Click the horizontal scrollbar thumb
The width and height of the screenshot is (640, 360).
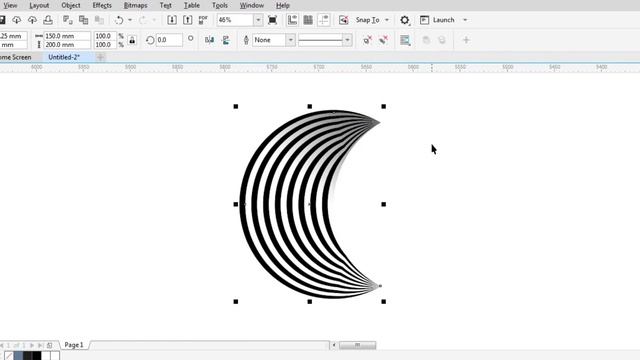pyautogui.click(x=358, y=345)
